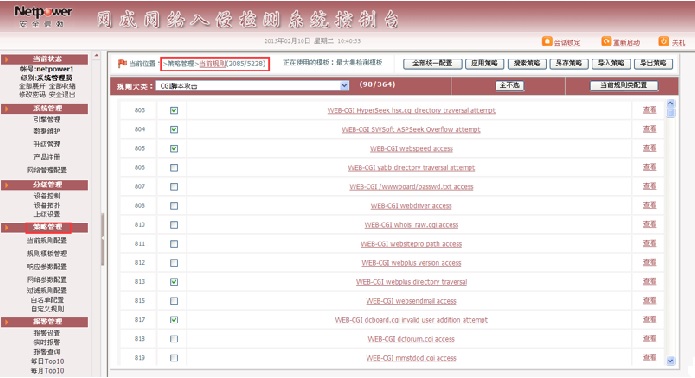The width and height of the screenshot is (695, 378).
Task: Open 引擎管理 in the sidebar
Action: [x=47, y=120]
